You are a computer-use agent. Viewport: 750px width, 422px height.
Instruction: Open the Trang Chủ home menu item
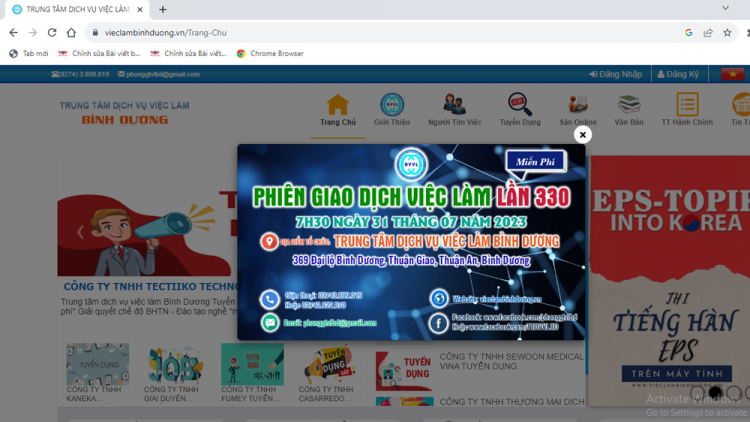338,110
